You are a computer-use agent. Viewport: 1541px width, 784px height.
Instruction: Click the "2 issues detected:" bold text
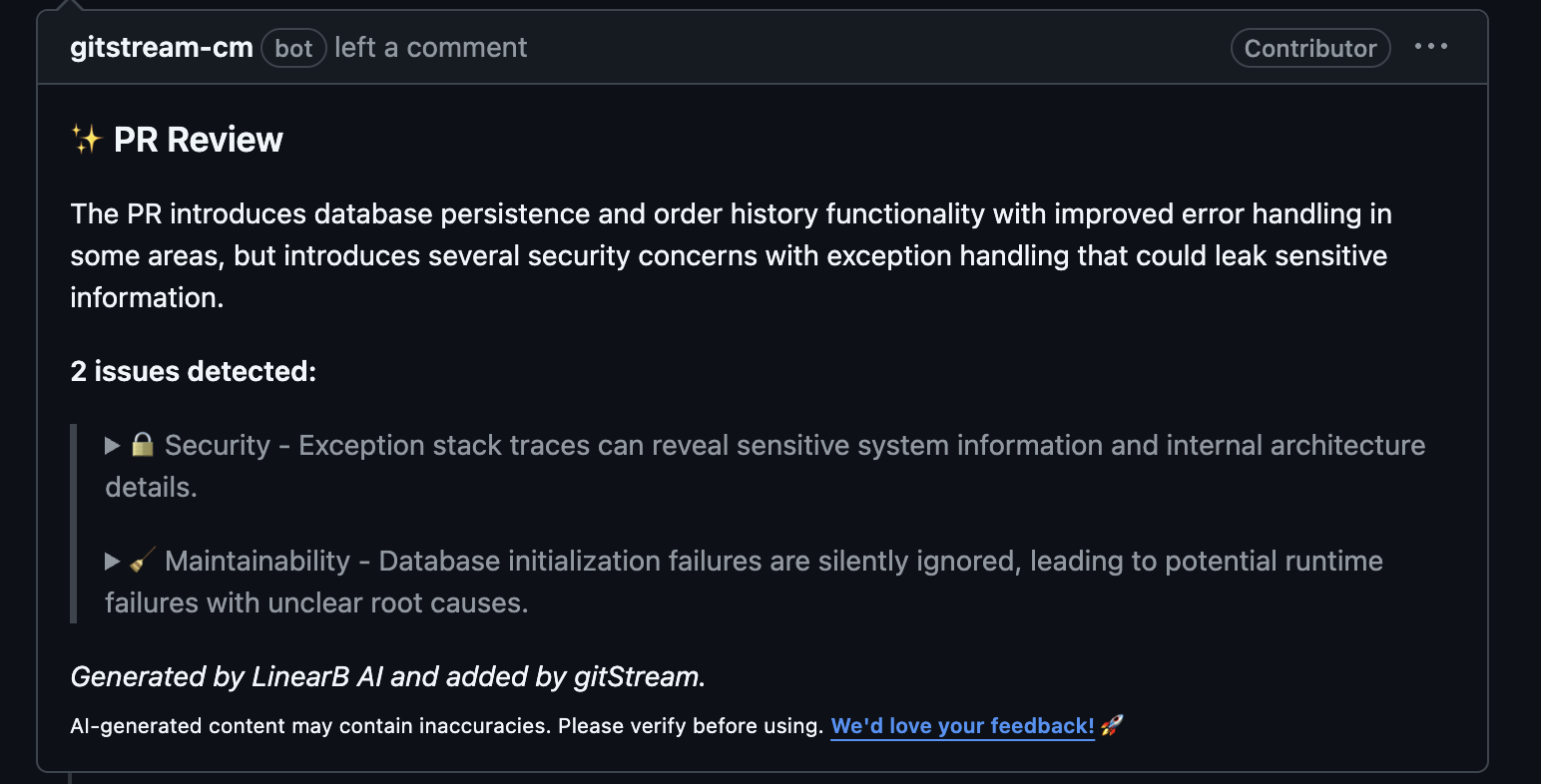coord(193,371)
